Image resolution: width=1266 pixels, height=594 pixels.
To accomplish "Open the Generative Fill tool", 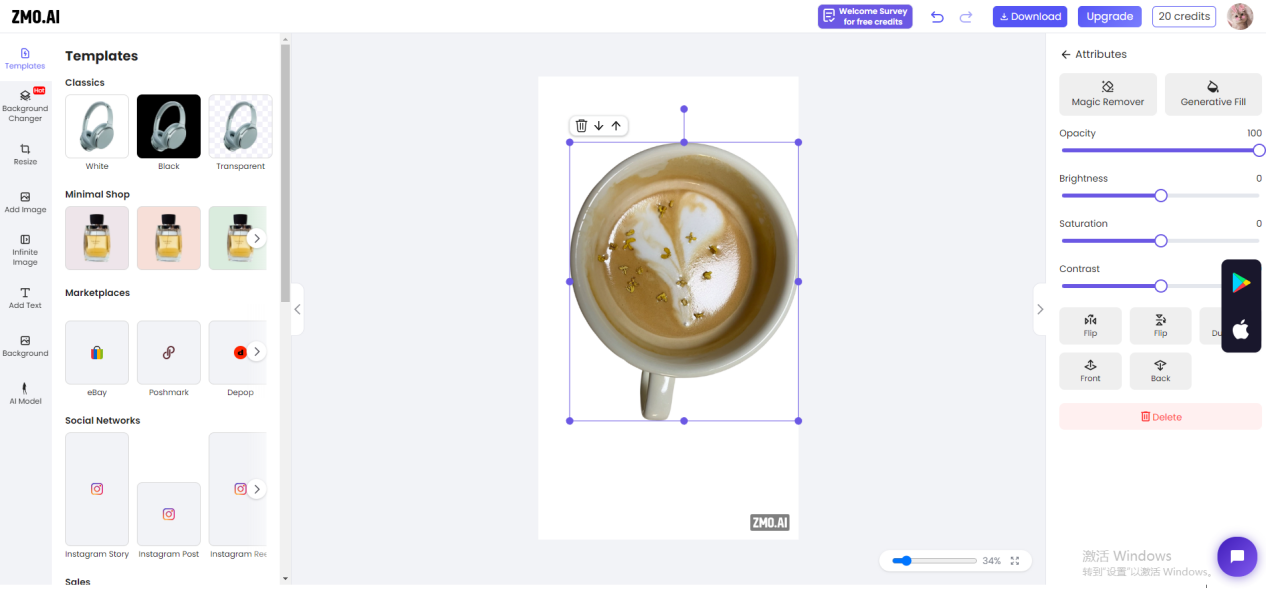I will pos(1212,94).
